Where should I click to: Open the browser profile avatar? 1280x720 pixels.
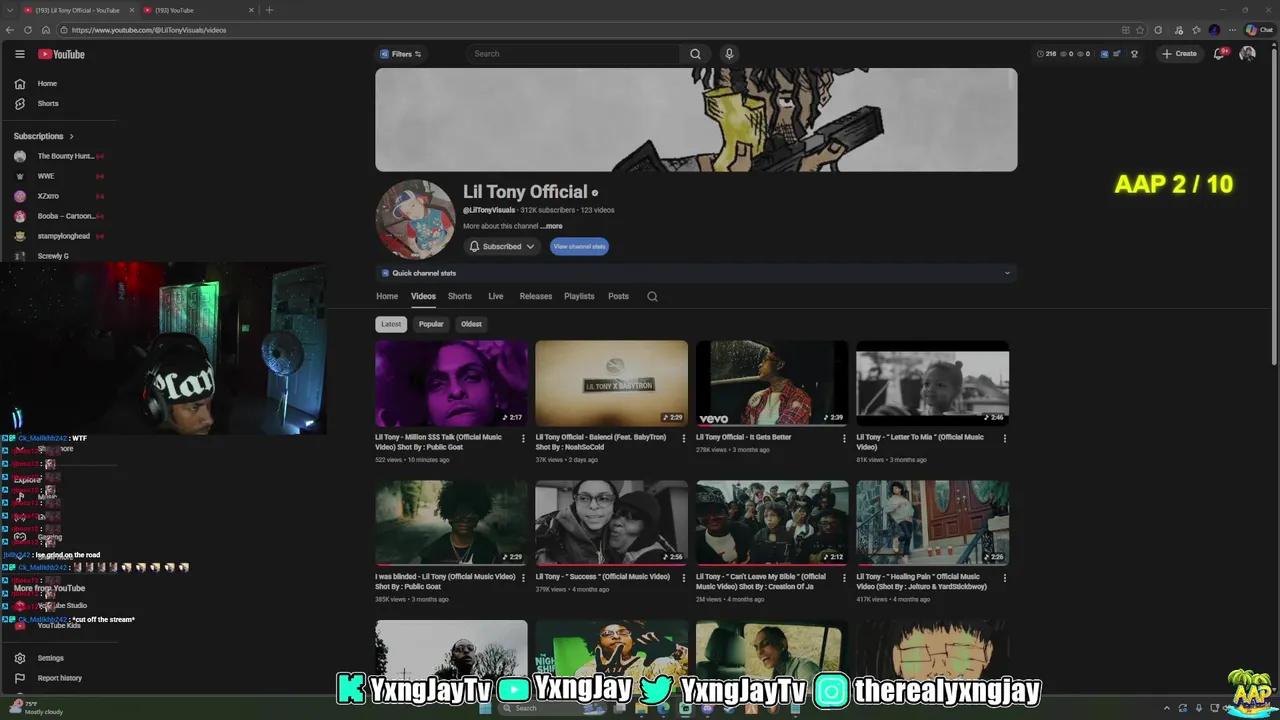tap(1214, 30)
